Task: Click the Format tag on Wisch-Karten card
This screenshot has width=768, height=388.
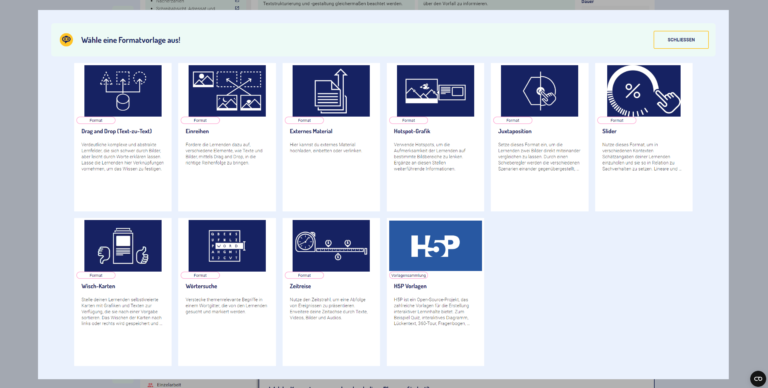Action: (x=96, y=275)
